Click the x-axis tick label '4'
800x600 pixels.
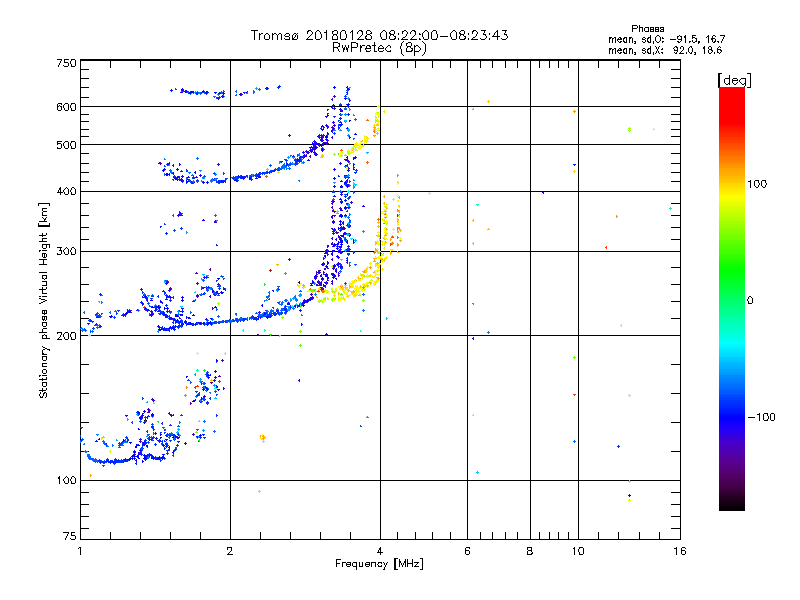click(x=380, y=552)
